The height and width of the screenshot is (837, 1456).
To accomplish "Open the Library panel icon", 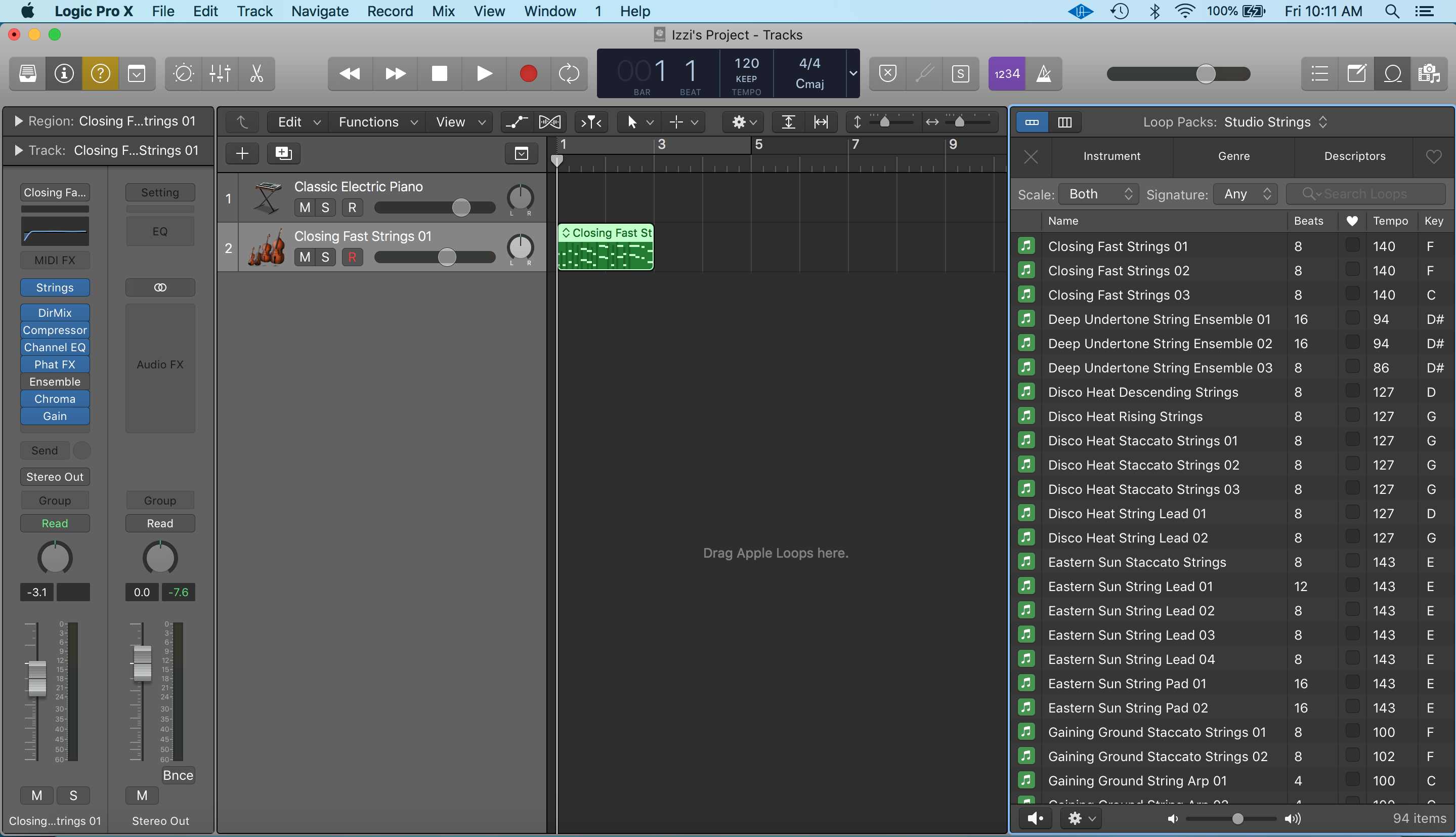I will [28, 73].
